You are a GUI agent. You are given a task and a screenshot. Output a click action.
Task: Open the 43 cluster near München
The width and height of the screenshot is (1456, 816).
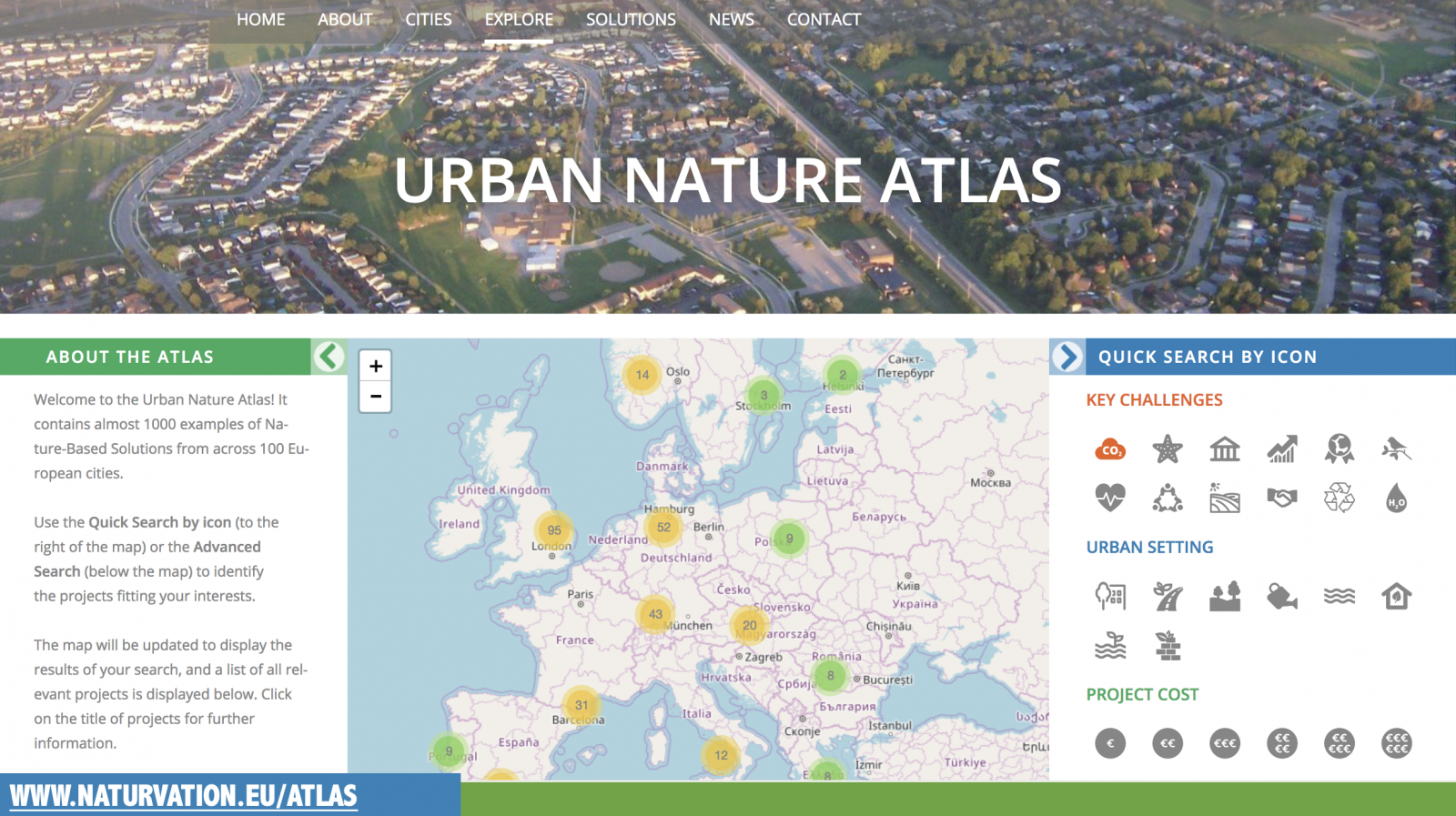pos(655,614)
